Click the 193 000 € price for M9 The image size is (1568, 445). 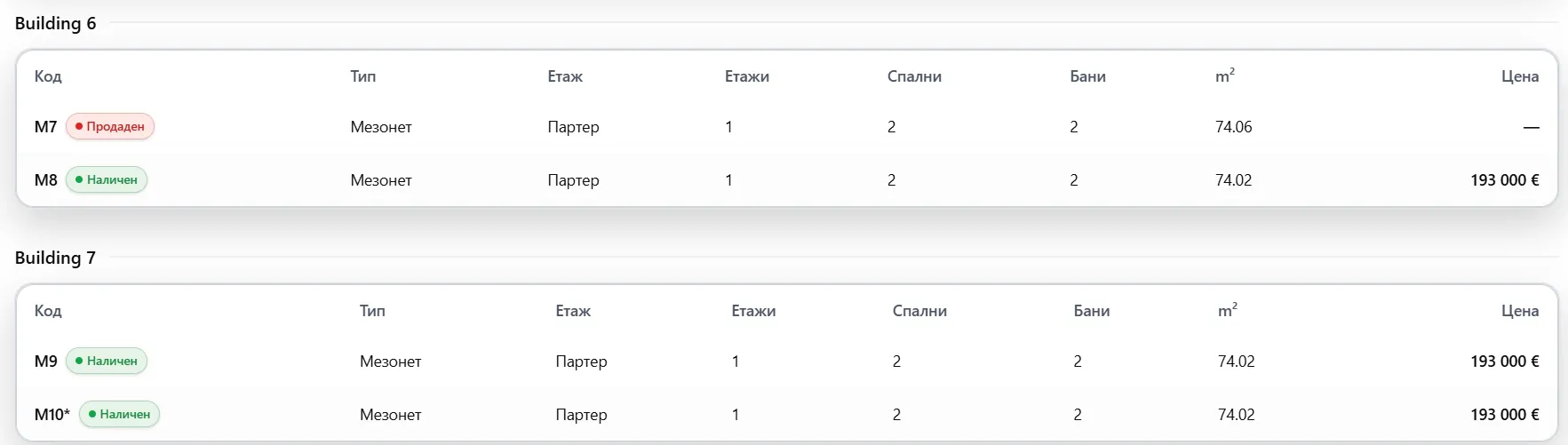point(1505,362)
